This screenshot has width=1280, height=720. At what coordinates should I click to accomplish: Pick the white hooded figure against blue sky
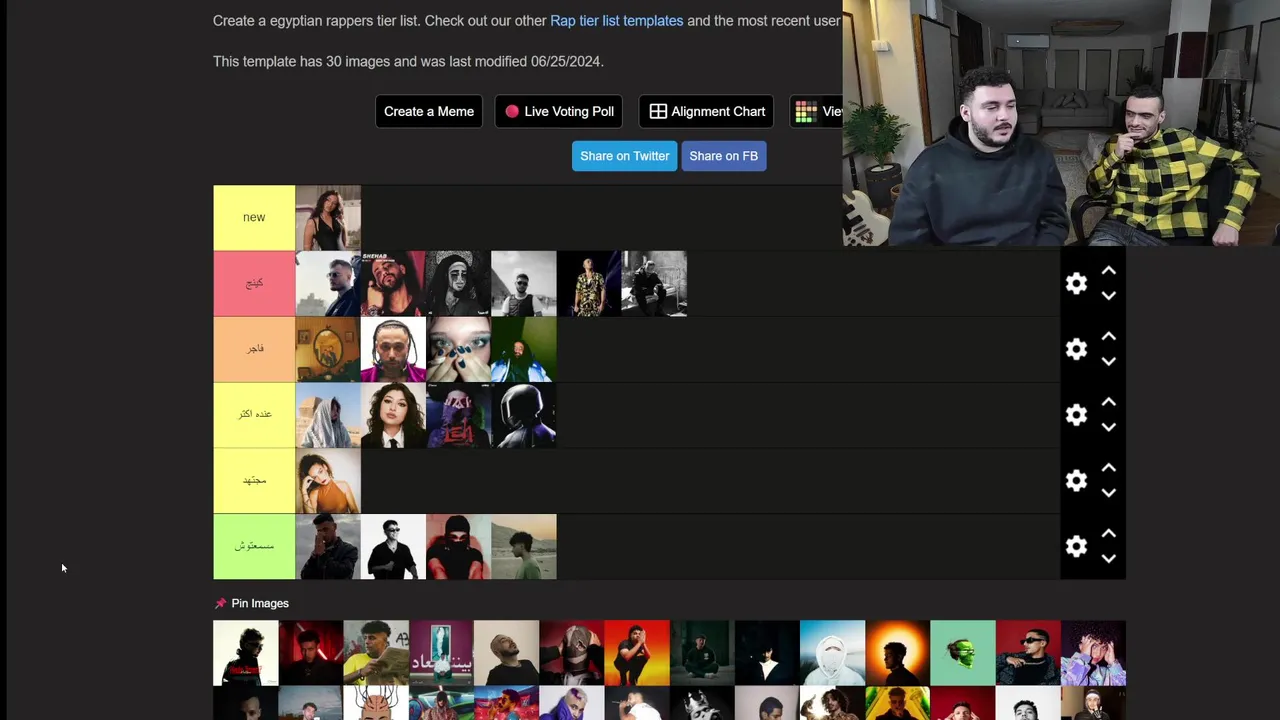(832, 653)
